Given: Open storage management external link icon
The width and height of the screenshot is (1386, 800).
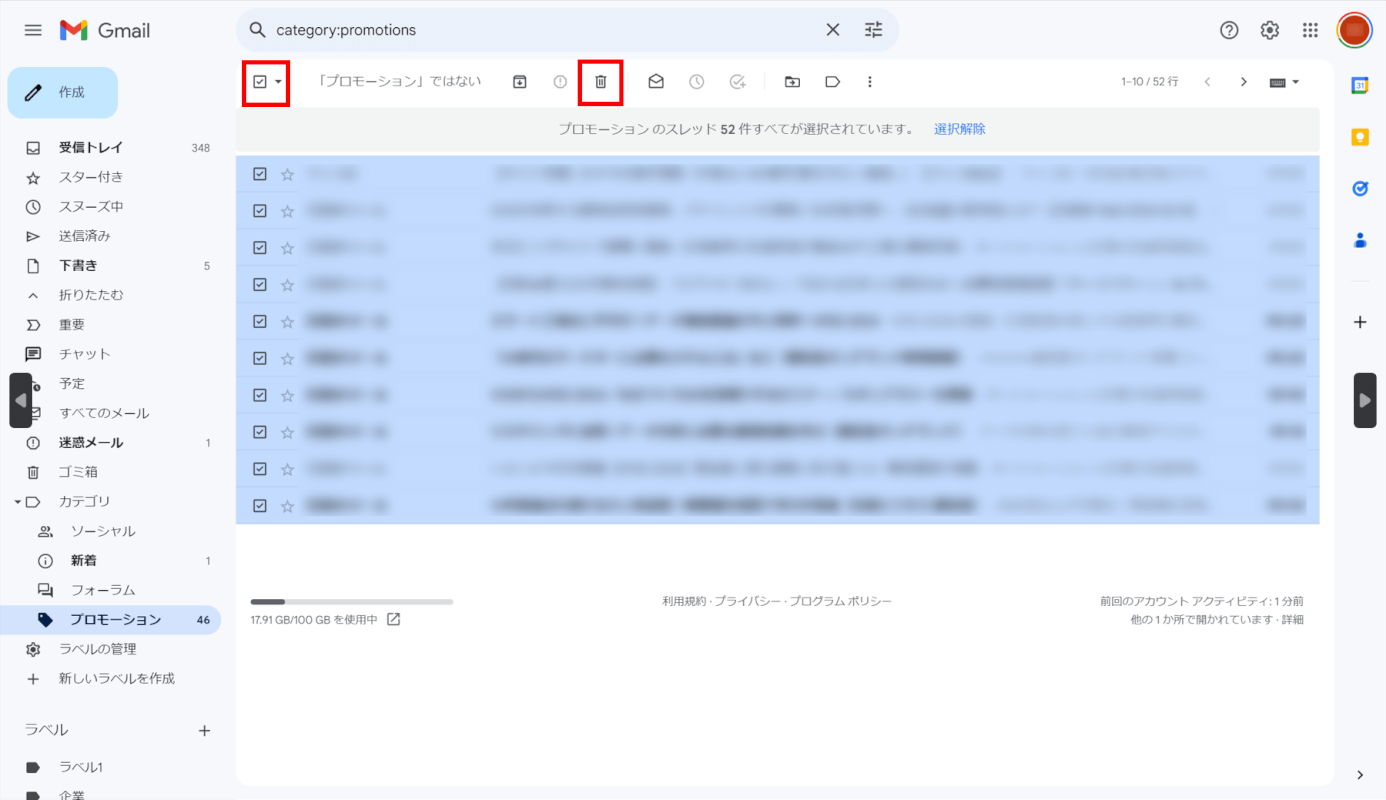Looking at the screenshot, I should click(394, 619).
